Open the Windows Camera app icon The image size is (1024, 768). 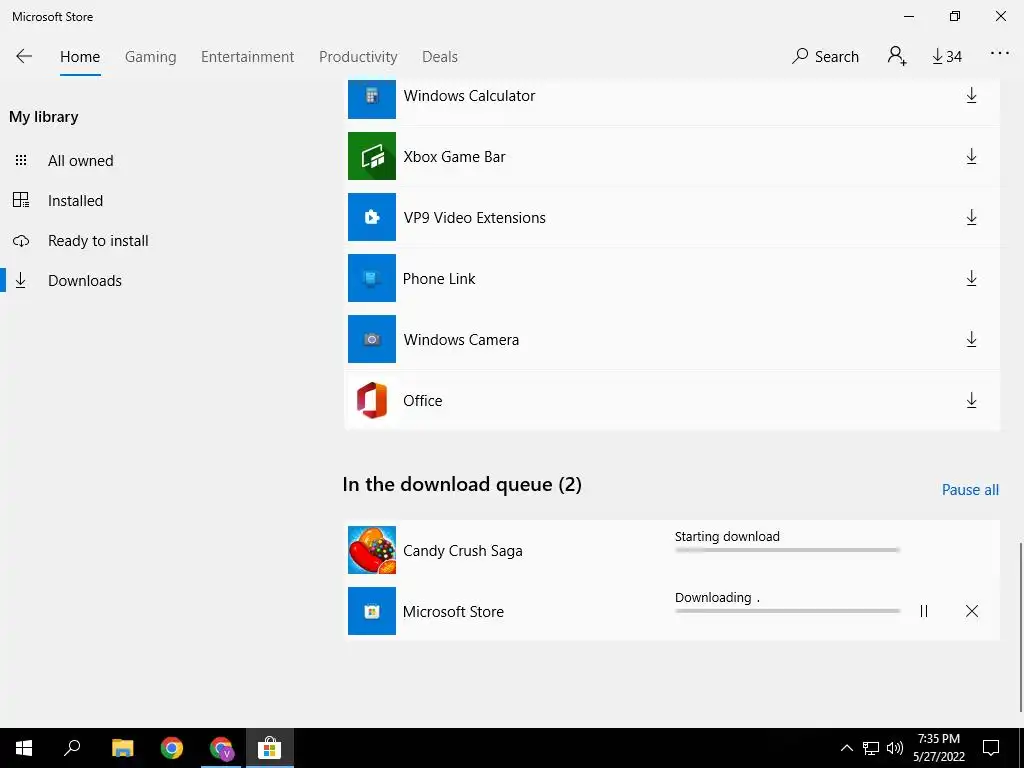pyautogui.click(x=372, y=339)
